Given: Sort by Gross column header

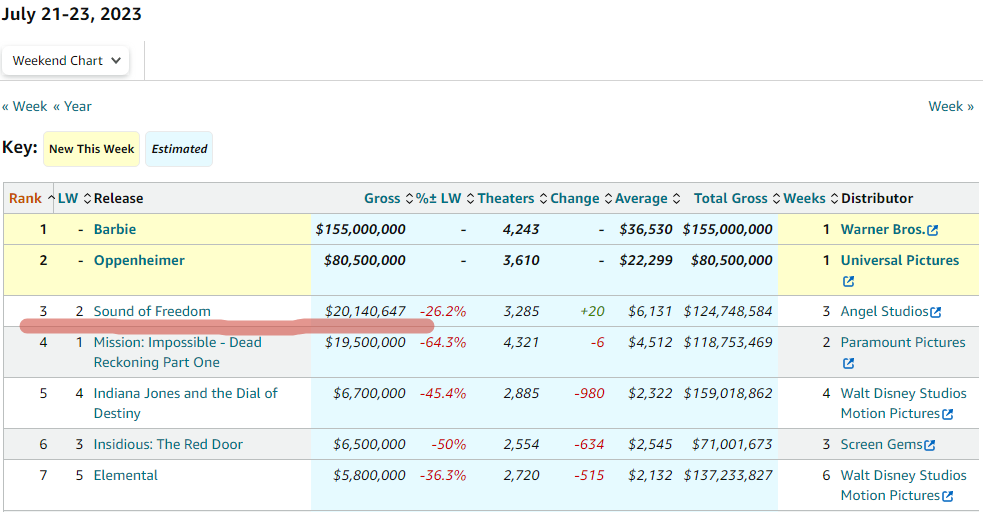Looking at the screenshot, I should click(388, 199).
